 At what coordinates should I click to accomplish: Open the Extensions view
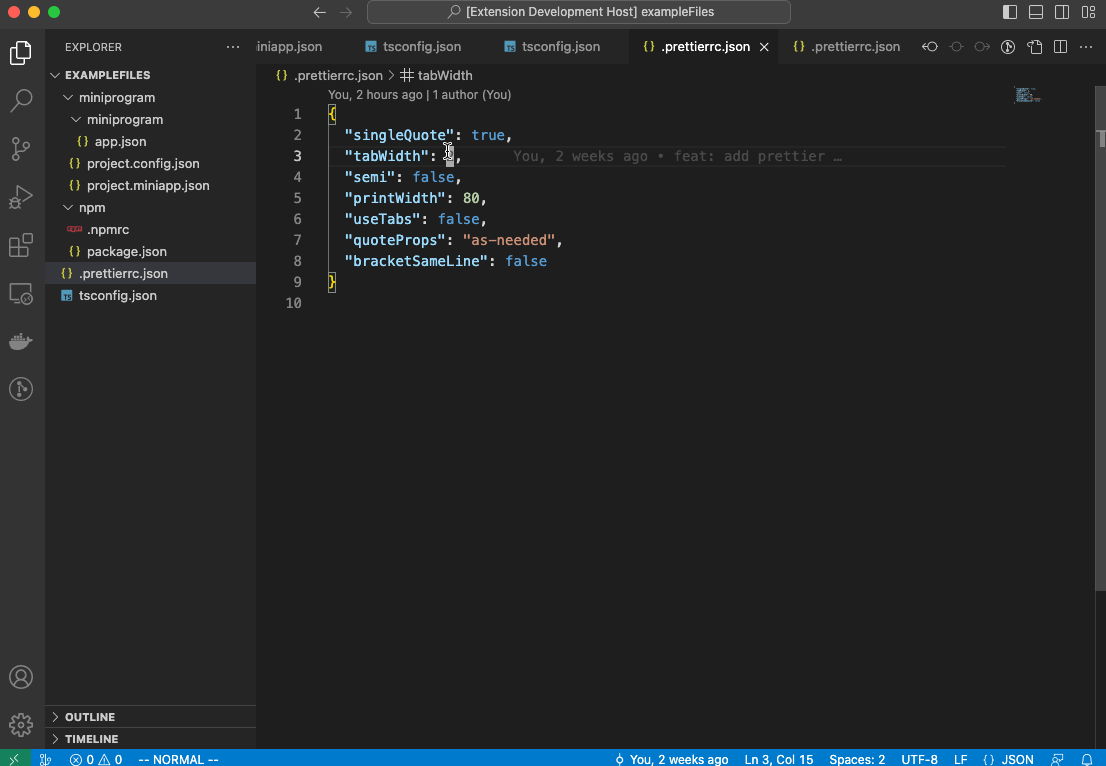pyautogui.click(x=21, y=245)
